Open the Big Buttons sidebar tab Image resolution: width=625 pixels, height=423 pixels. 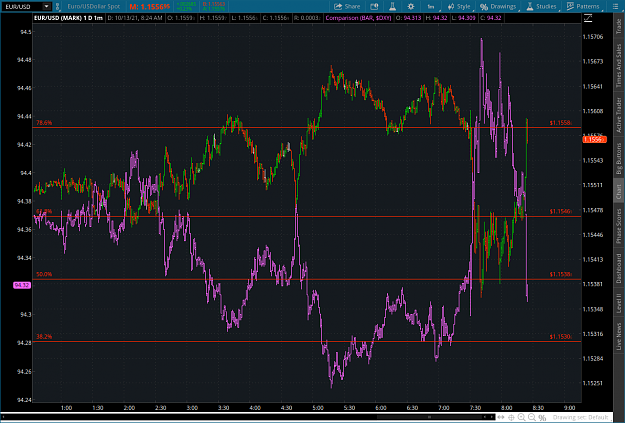click(619, 158)
